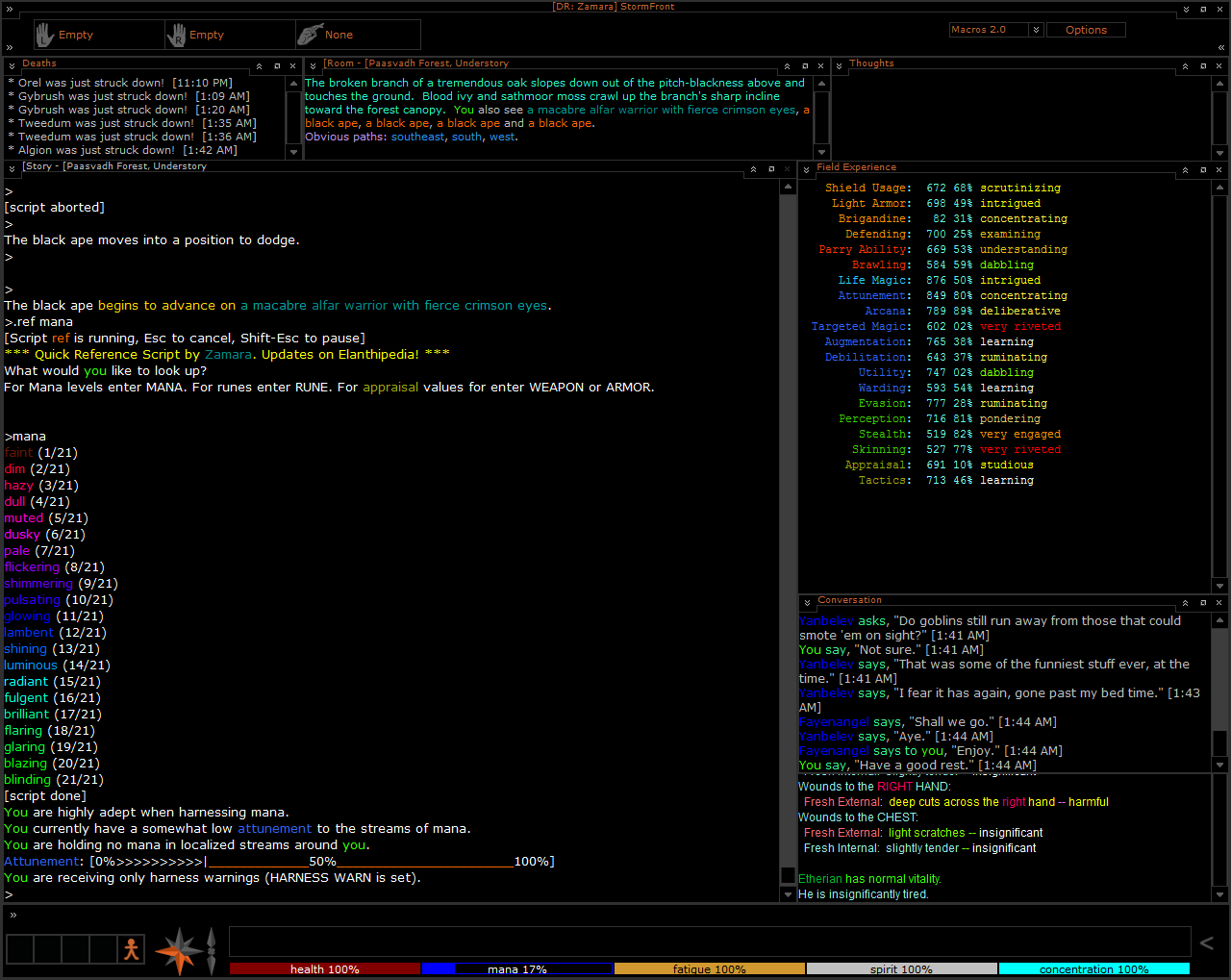Click the red health 100% bar

tap(325, 969)
